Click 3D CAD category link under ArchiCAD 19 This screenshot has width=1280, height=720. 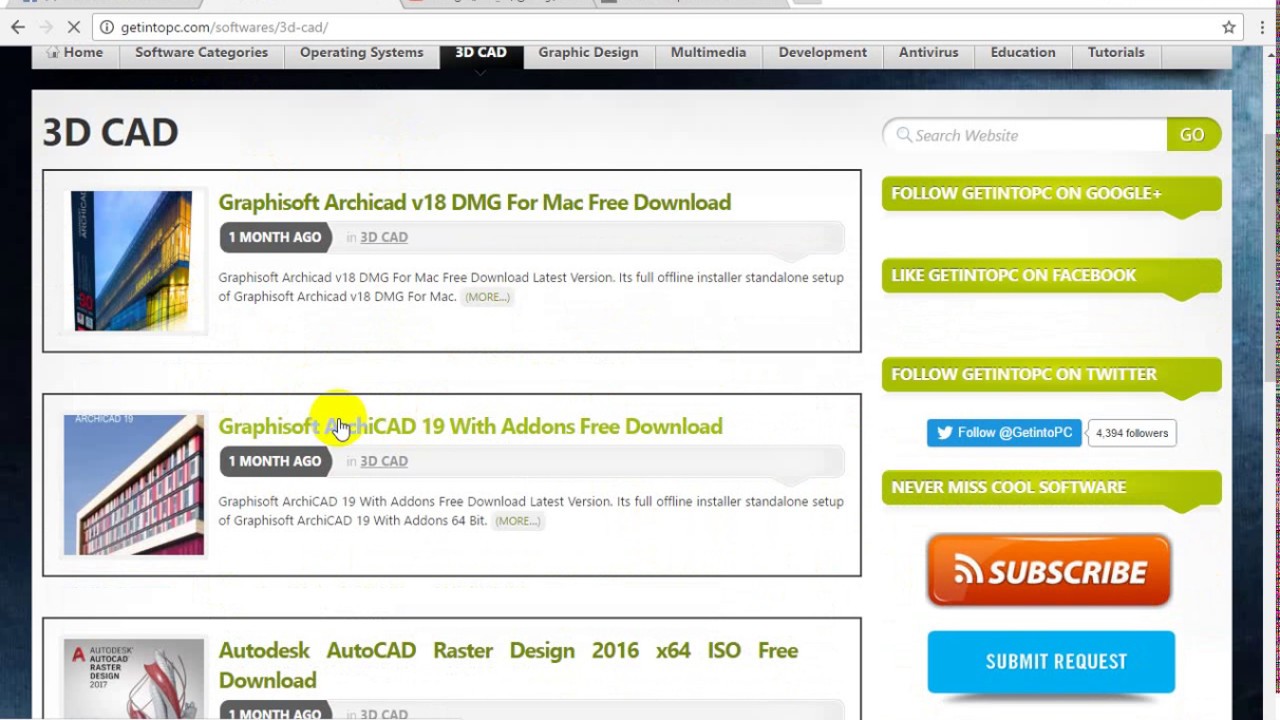click(384, 461)
